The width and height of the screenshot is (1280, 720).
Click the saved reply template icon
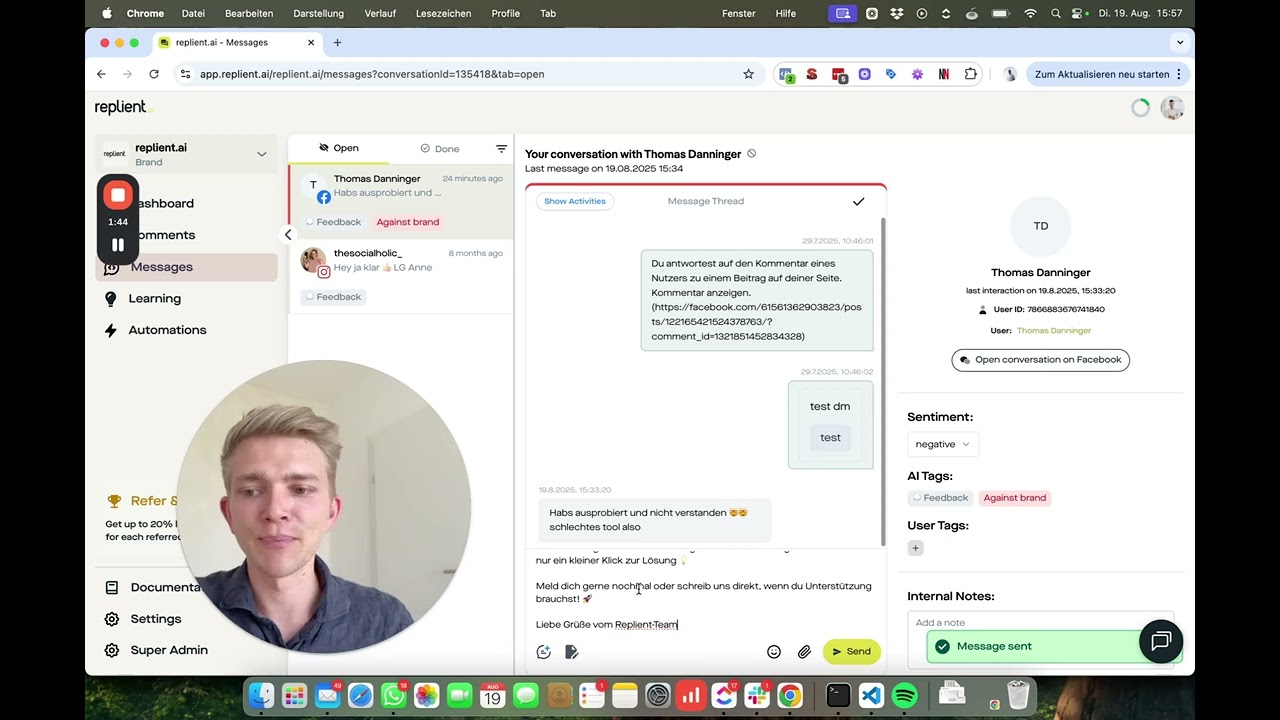[572, 652]
